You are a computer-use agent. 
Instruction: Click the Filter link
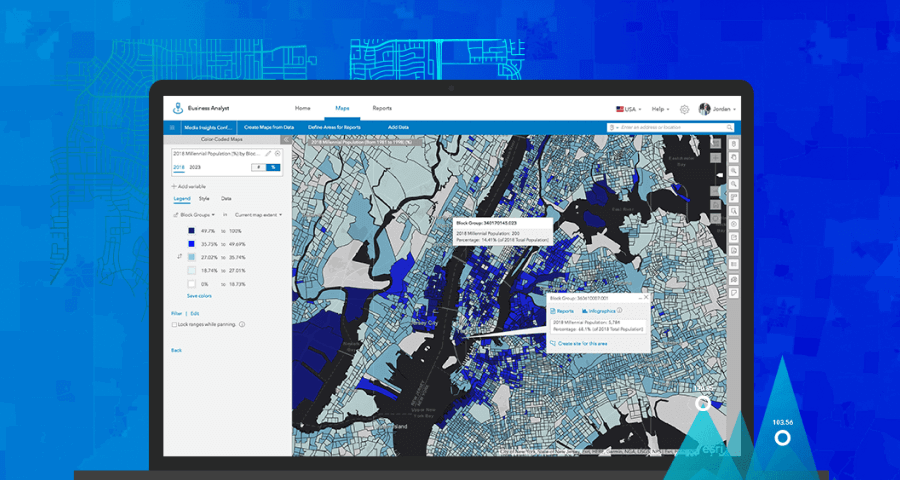pyautogui.click(x=176, y=313)
